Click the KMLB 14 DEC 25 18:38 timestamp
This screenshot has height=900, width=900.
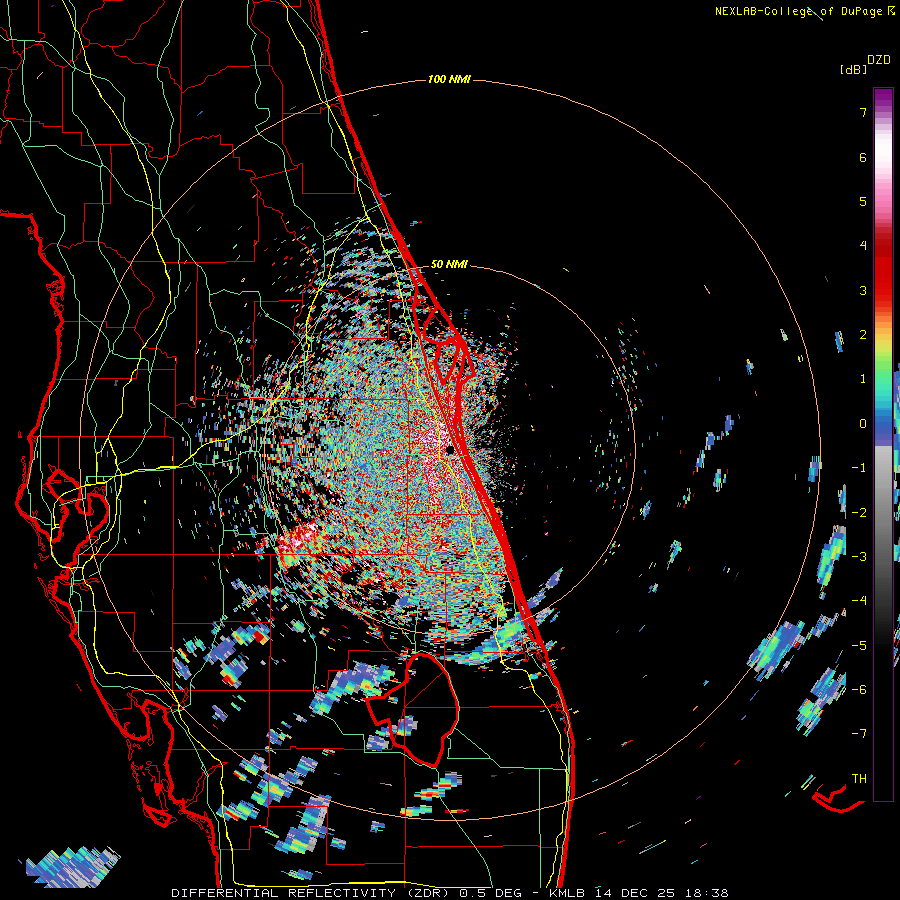[639, 893]
